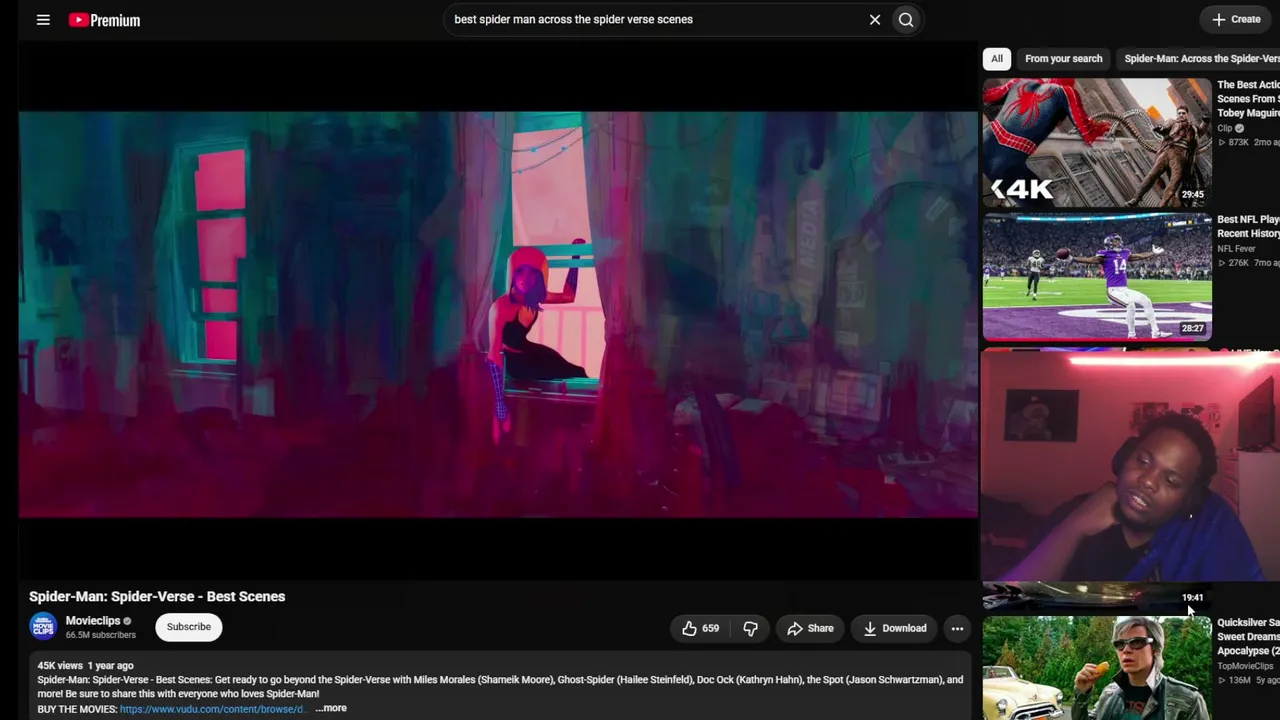Open the Quicksilver video title link

1248,636
